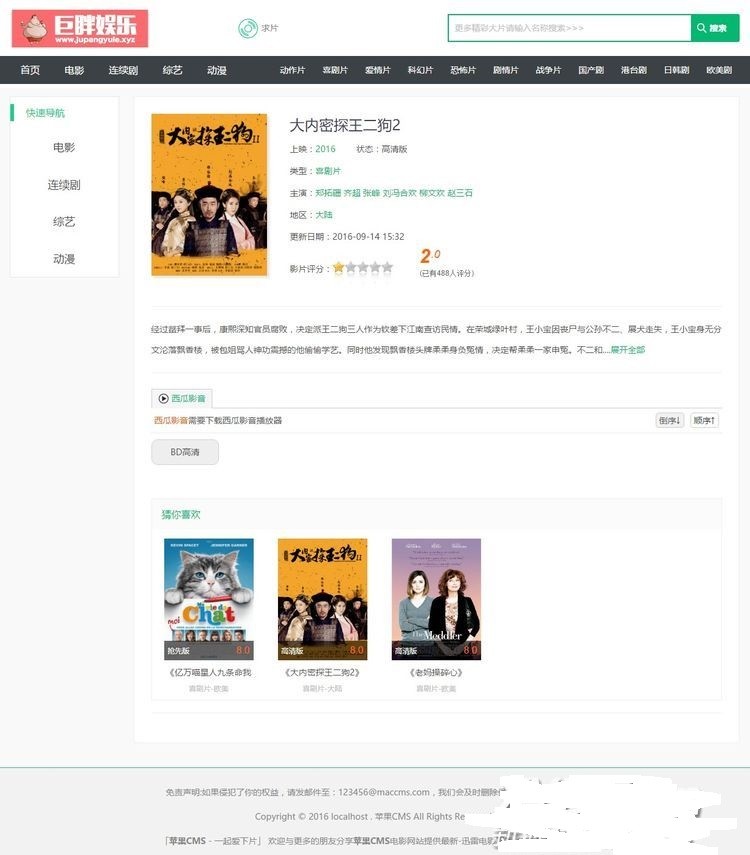Open the 求片 disc icon
The width and height of the screenshot is (750, 855).
(x=248, y=28)
